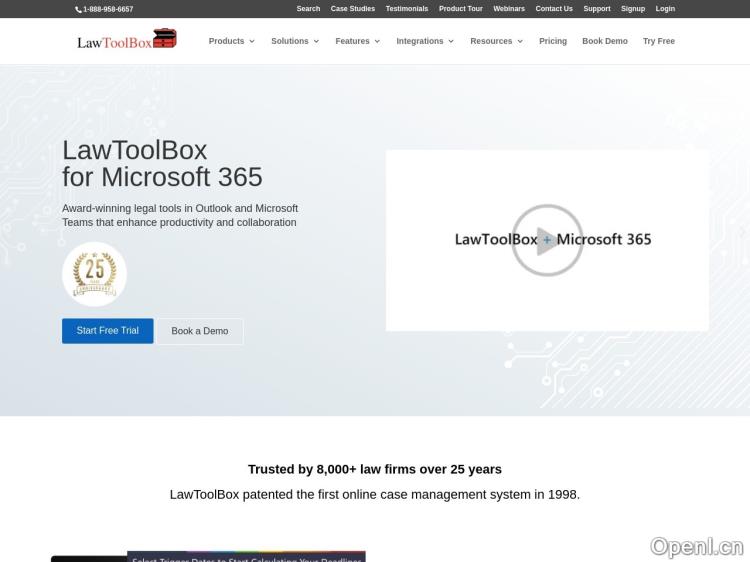
Task: Click the LawToolBox for Microsoft 365 heading
Action: click(162, 164)
